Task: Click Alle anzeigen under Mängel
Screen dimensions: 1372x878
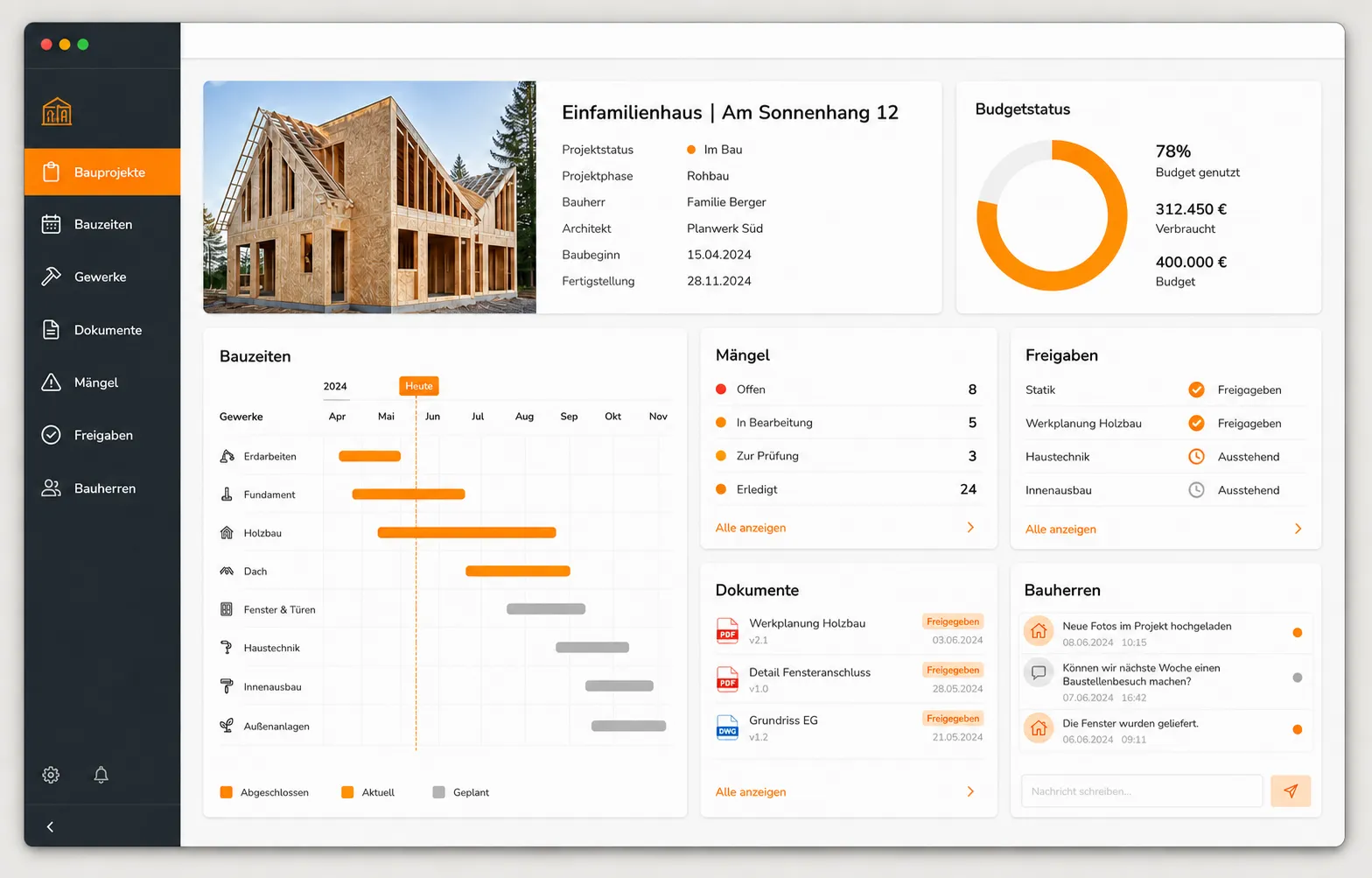Action: (x=751, y=528)
